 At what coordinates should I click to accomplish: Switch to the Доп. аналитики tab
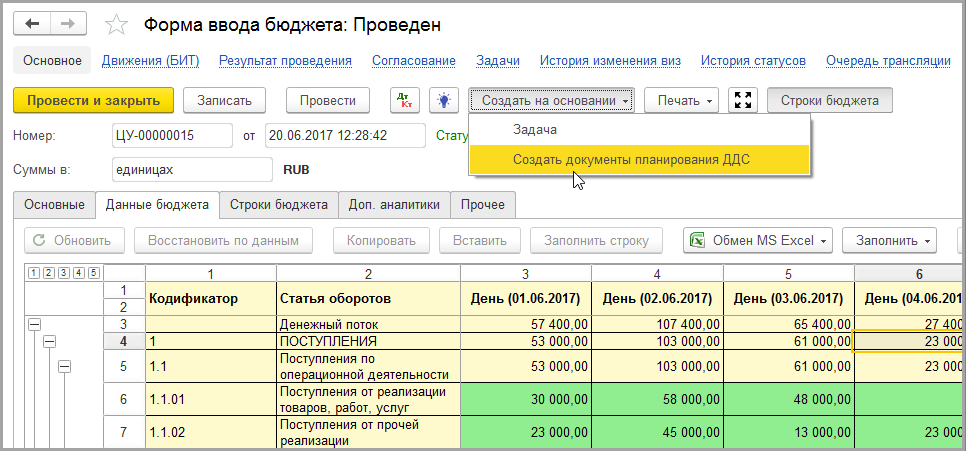point(394,205)
